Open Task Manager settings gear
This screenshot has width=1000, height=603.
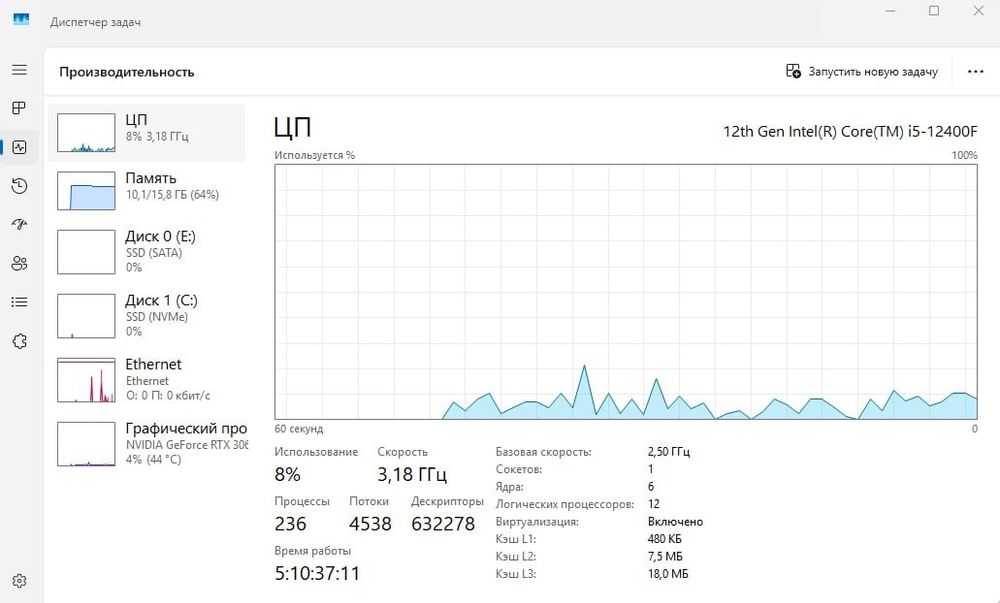pyautogui.click(x=20, y=581)
